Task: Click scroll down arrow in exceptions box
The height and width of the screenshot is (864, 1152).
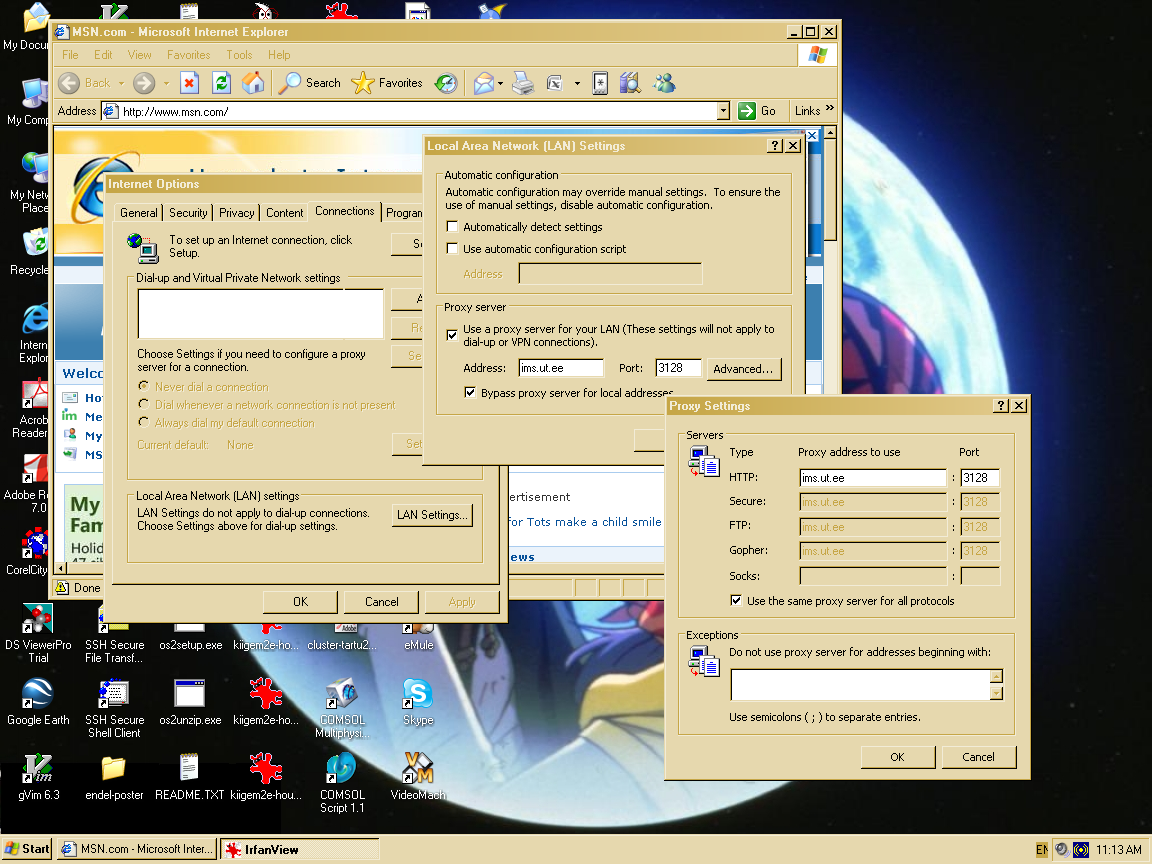Action: click(x=996, y=693)
